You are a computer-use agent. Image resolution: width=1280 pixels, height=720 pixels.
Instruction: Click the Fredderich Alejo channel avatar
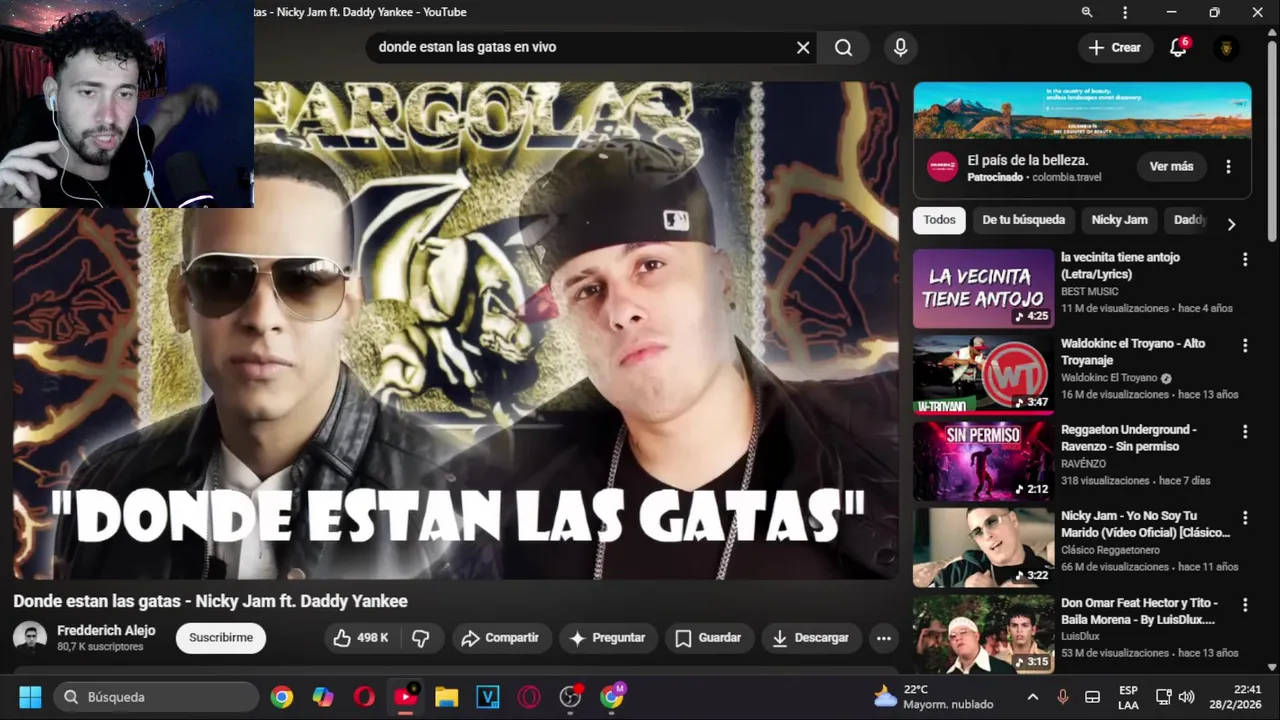[x=30, y=638]
